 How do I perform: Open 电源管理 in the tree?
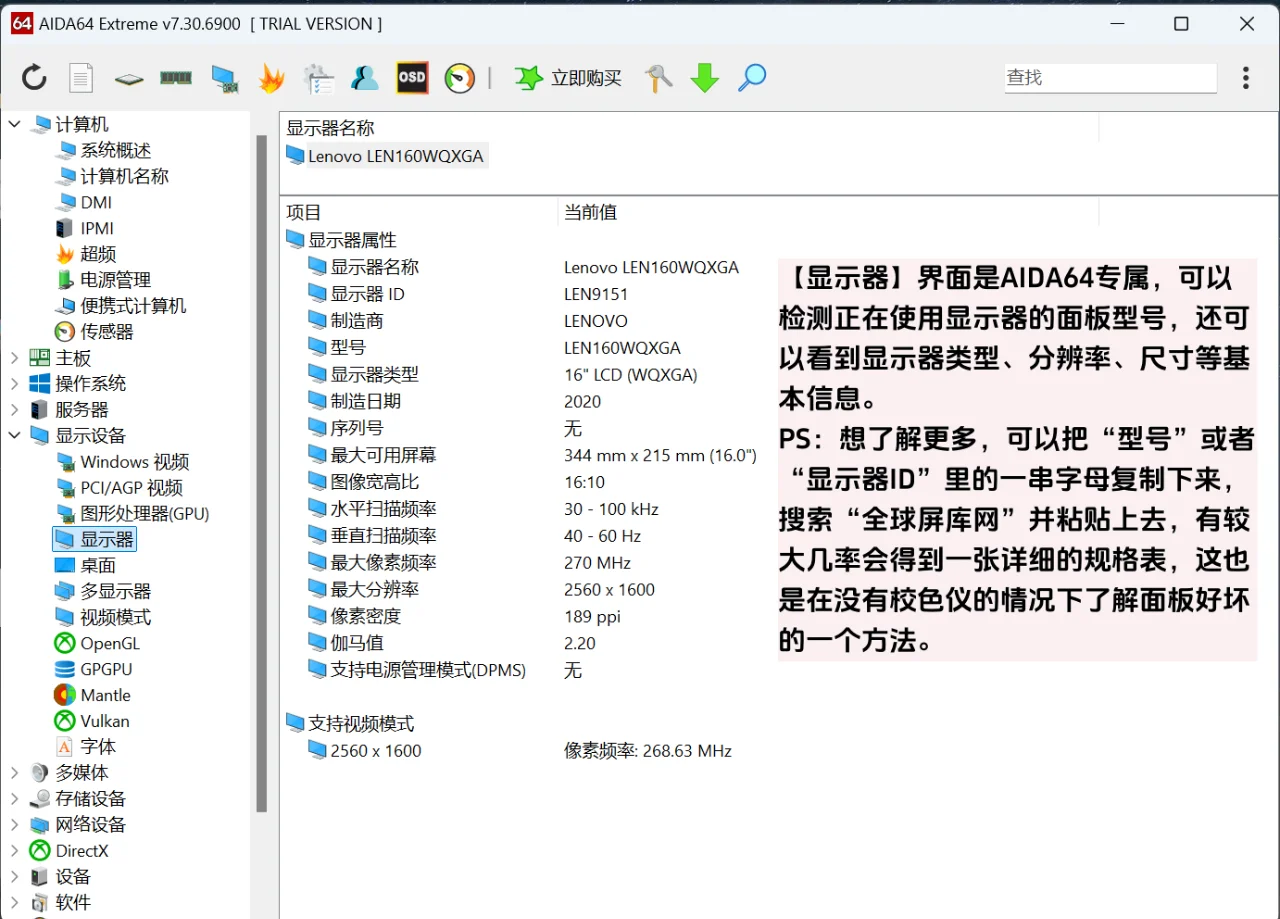point(103,280)
